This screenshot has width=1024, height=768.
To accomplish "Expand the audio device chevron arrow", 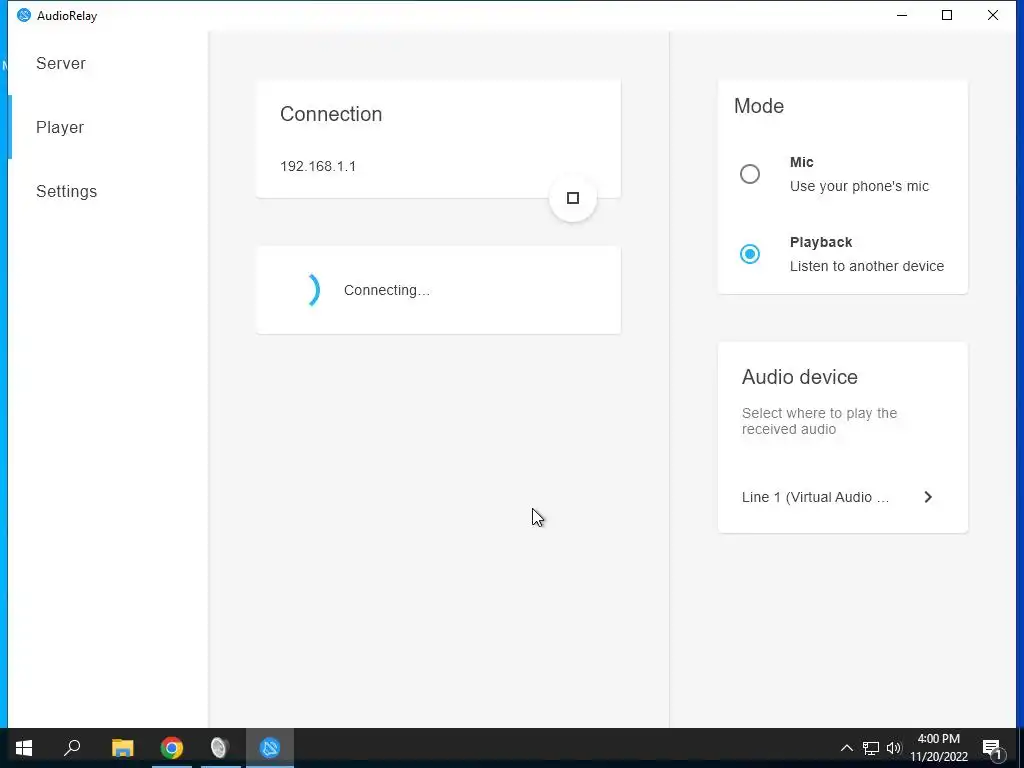I will [928, 497].
